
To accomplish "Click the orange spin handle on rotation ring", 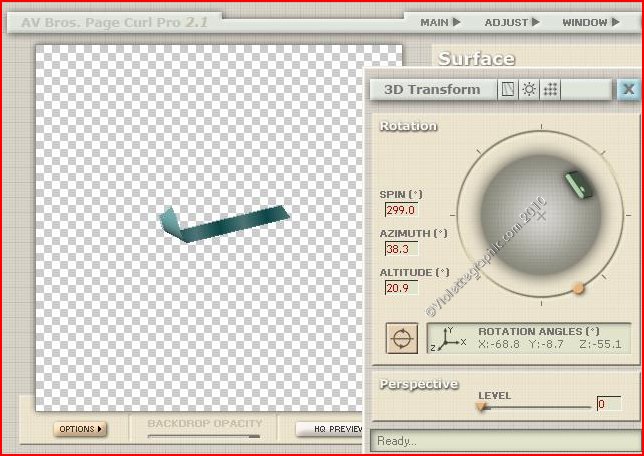I will (578, 288).
